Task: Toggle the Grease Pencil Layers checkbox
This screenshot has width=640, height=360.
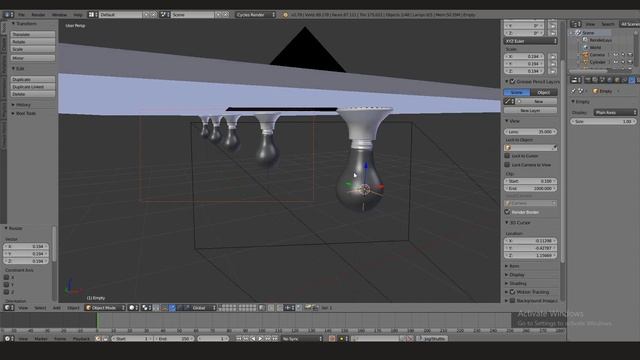Action: coord(513,82)
